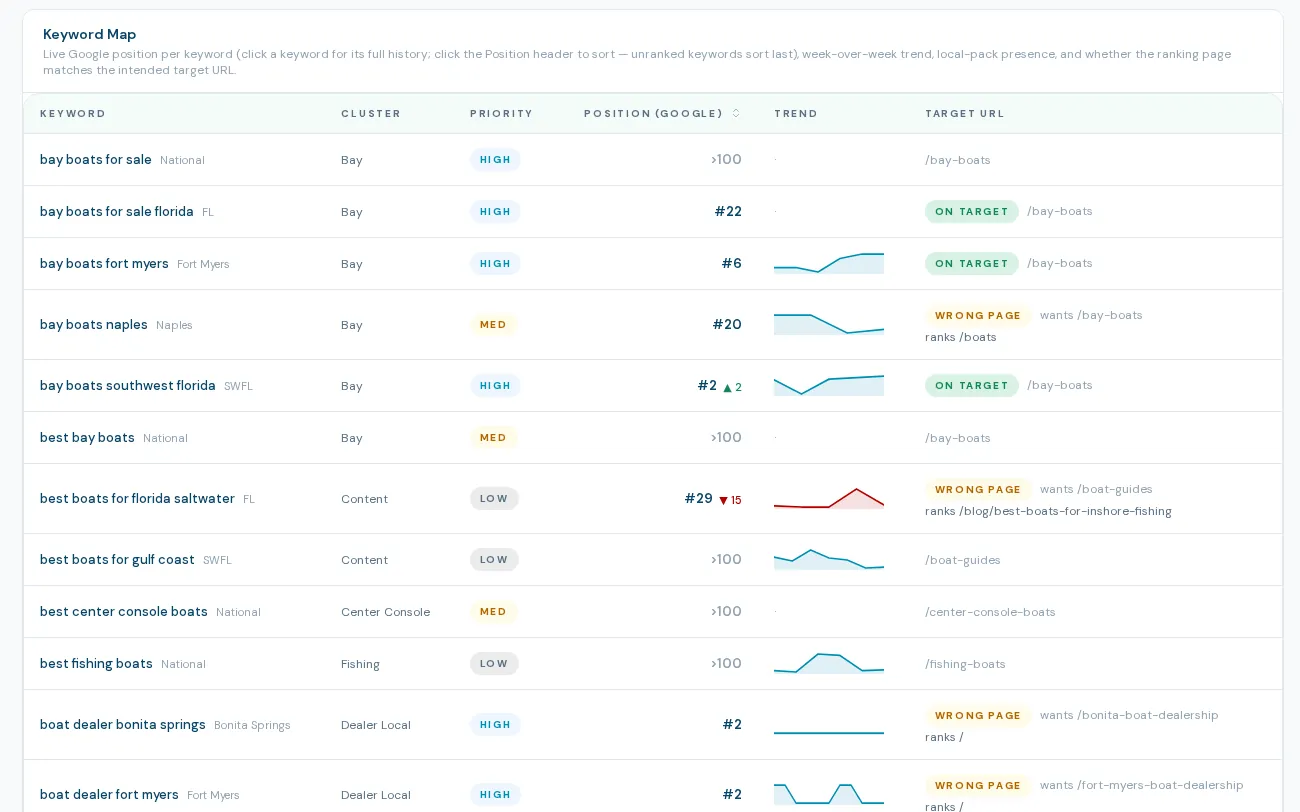Click WRONG PAGE badge for 'bay boats naples'
The height and width of the screenshot is (812, 1300).
(x=978, y=316)
